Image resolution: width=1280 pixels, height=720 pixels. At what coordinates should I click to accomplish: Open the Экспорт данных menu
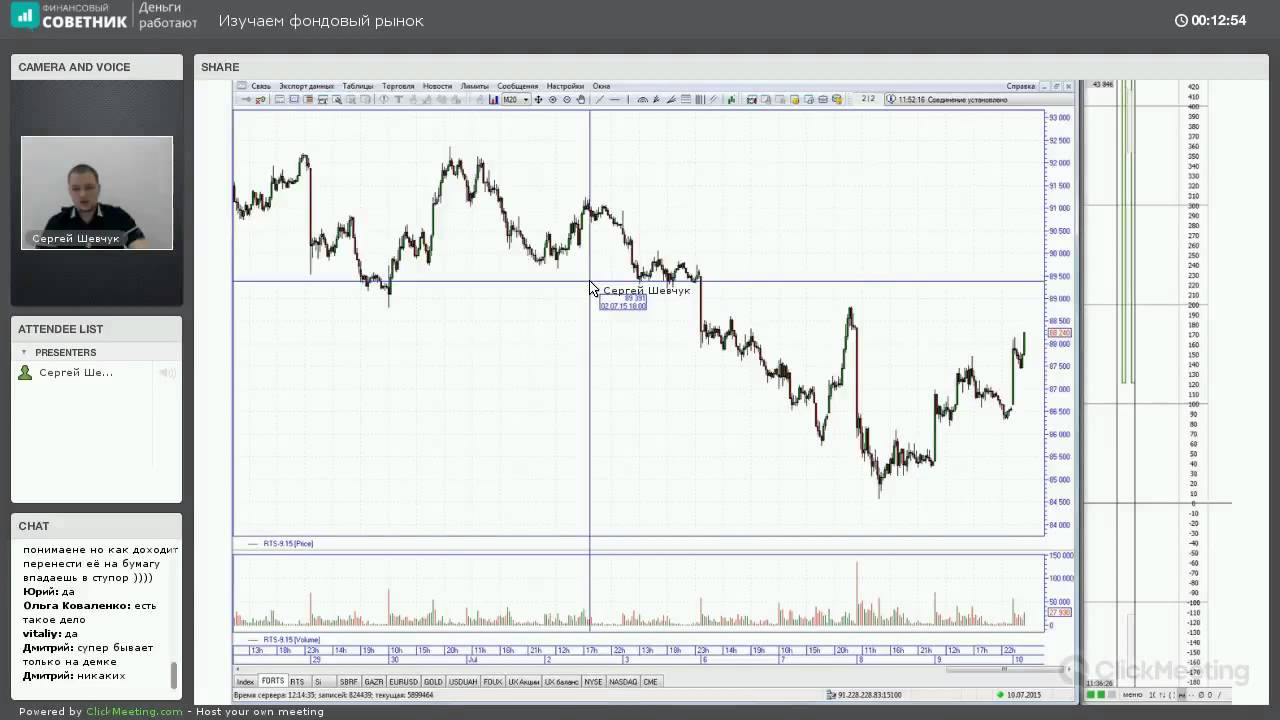[x=306, y=86]
